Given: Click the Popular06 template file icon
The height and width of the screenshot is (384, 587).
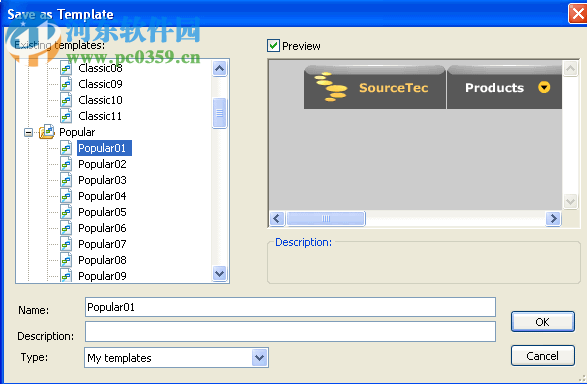Looking at the screenshot, I should pos(66,228).
